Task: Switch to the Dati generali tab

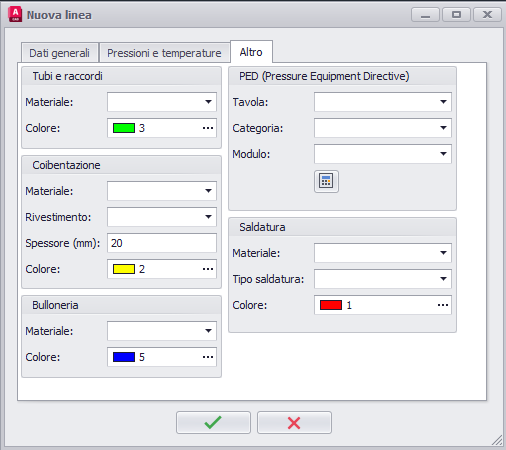Action: click(x=60, y=53)
